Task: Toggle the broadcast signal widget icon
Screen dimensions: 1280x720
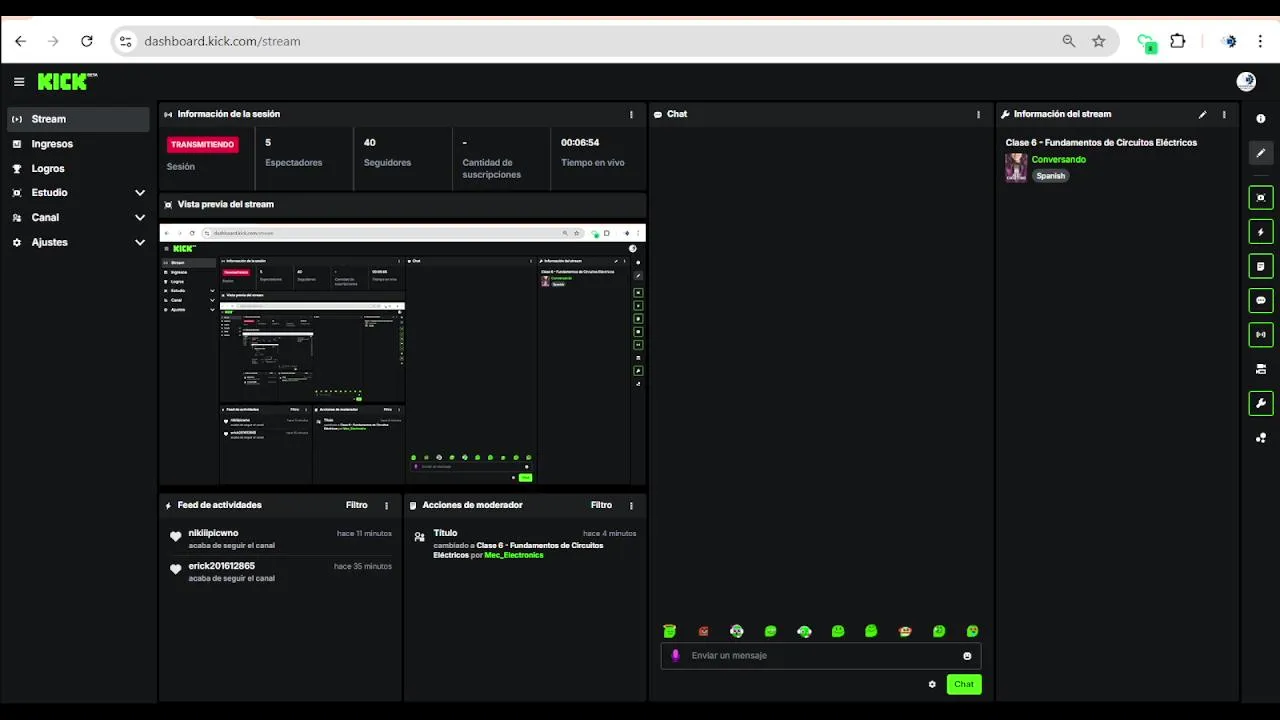Action: (x=1260, y=334)
